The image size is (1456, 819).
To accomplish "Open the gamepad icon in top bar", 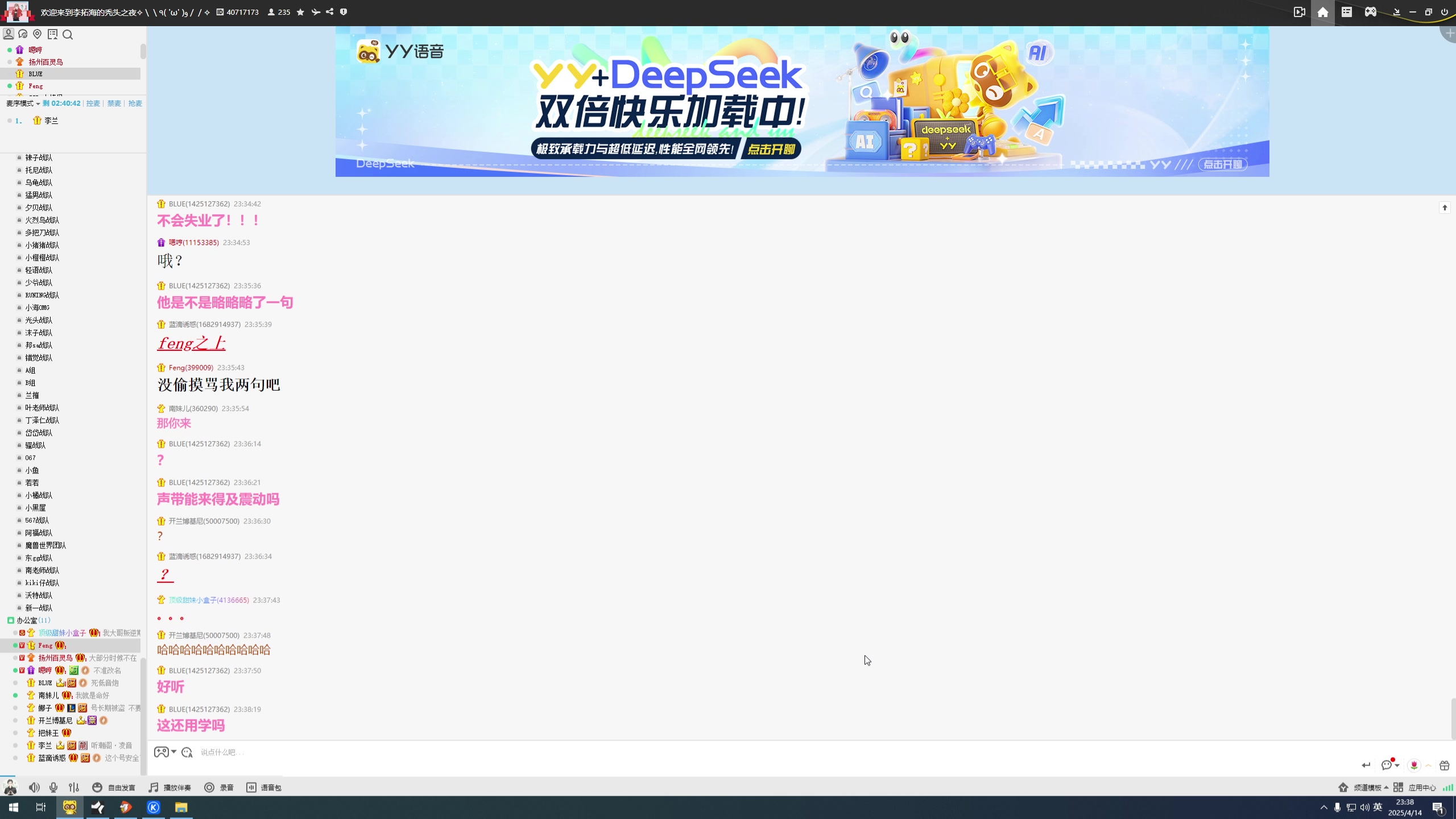I will [x=1371, y=12].
